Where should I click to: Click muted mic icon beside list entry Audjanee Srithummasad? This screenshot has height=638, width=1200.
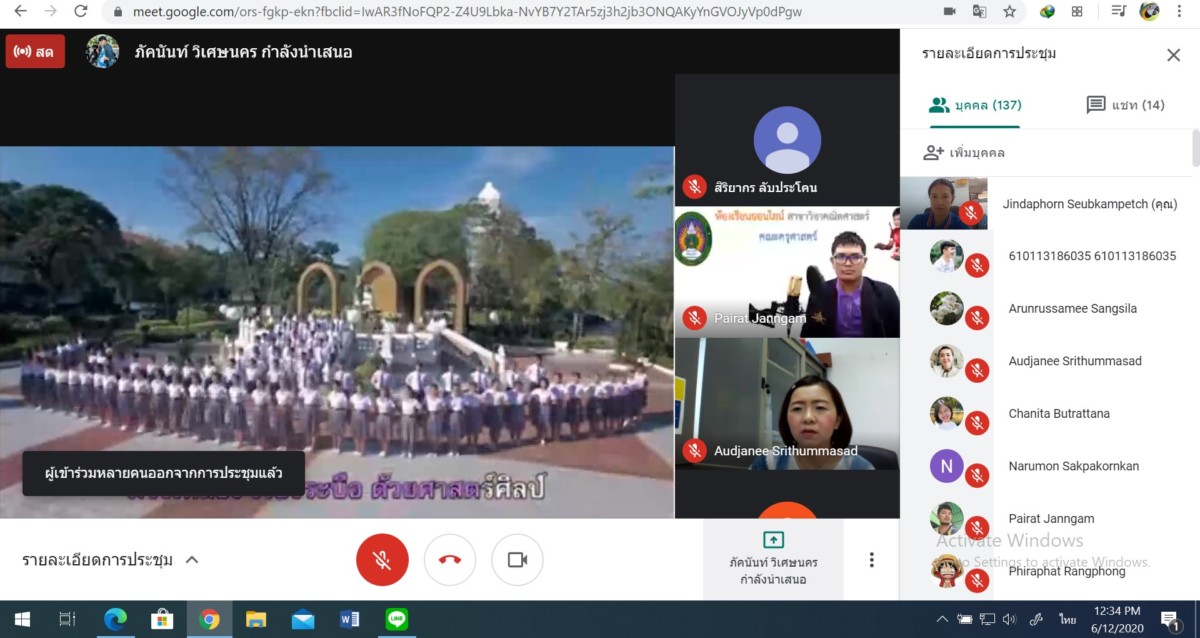[x=977, y=371]
